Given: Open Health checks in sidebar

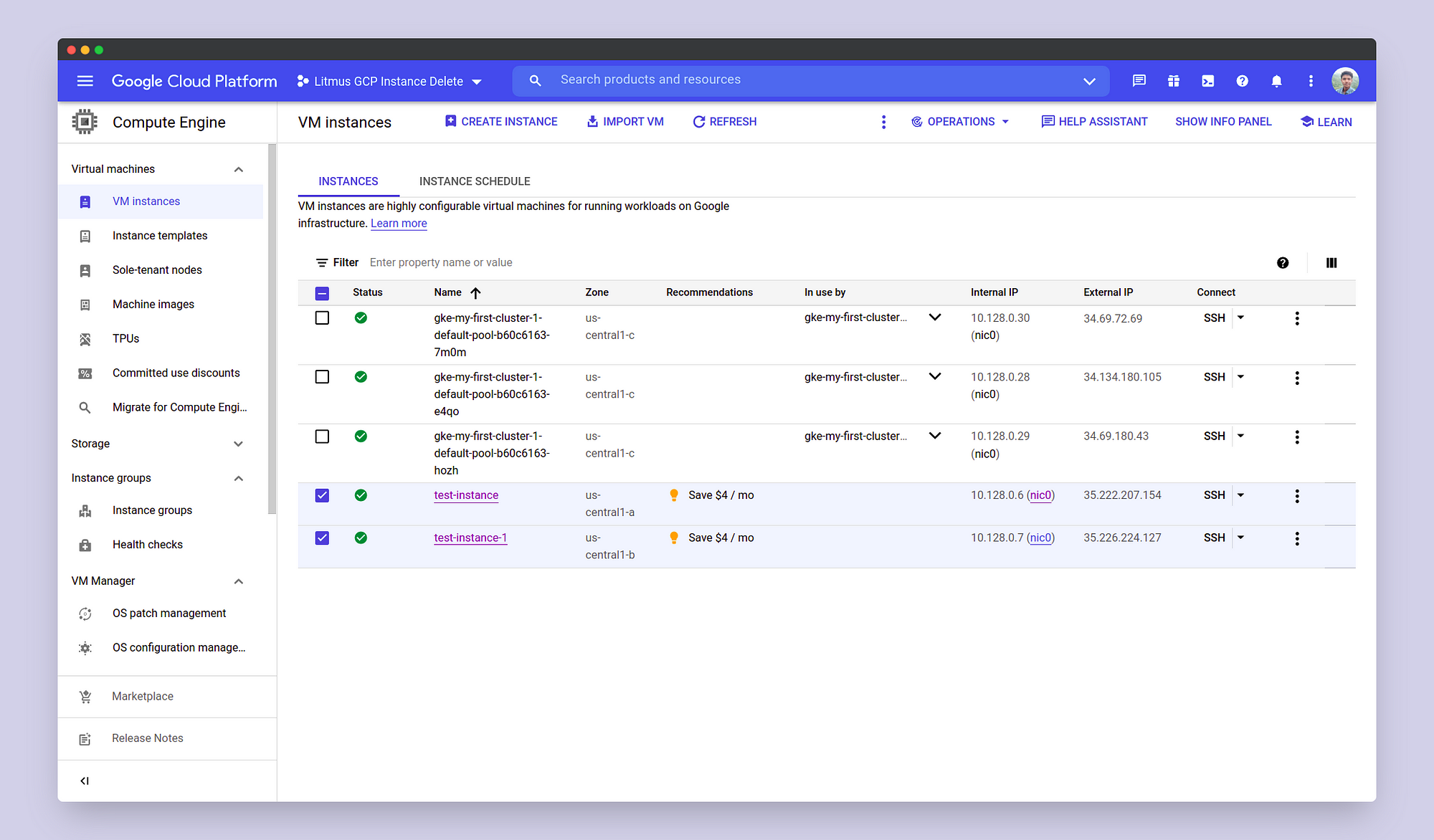Looking at the screenshot, I should pyautogui.click(x=148, y=545).
